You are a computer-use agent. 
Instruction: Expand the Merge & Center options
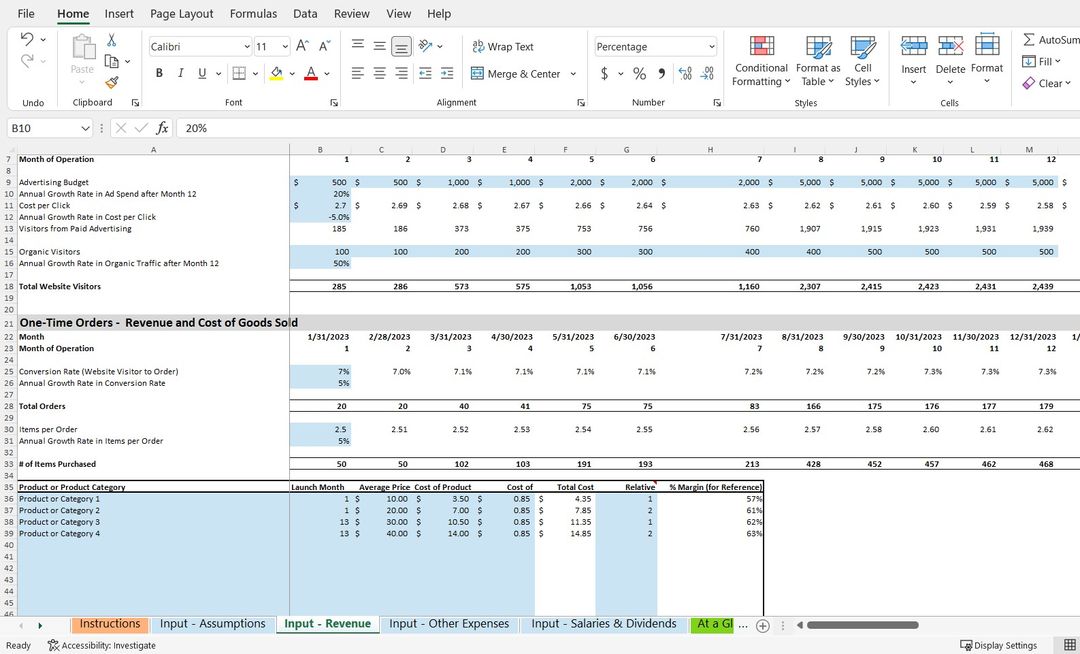[x=573, y=74]
